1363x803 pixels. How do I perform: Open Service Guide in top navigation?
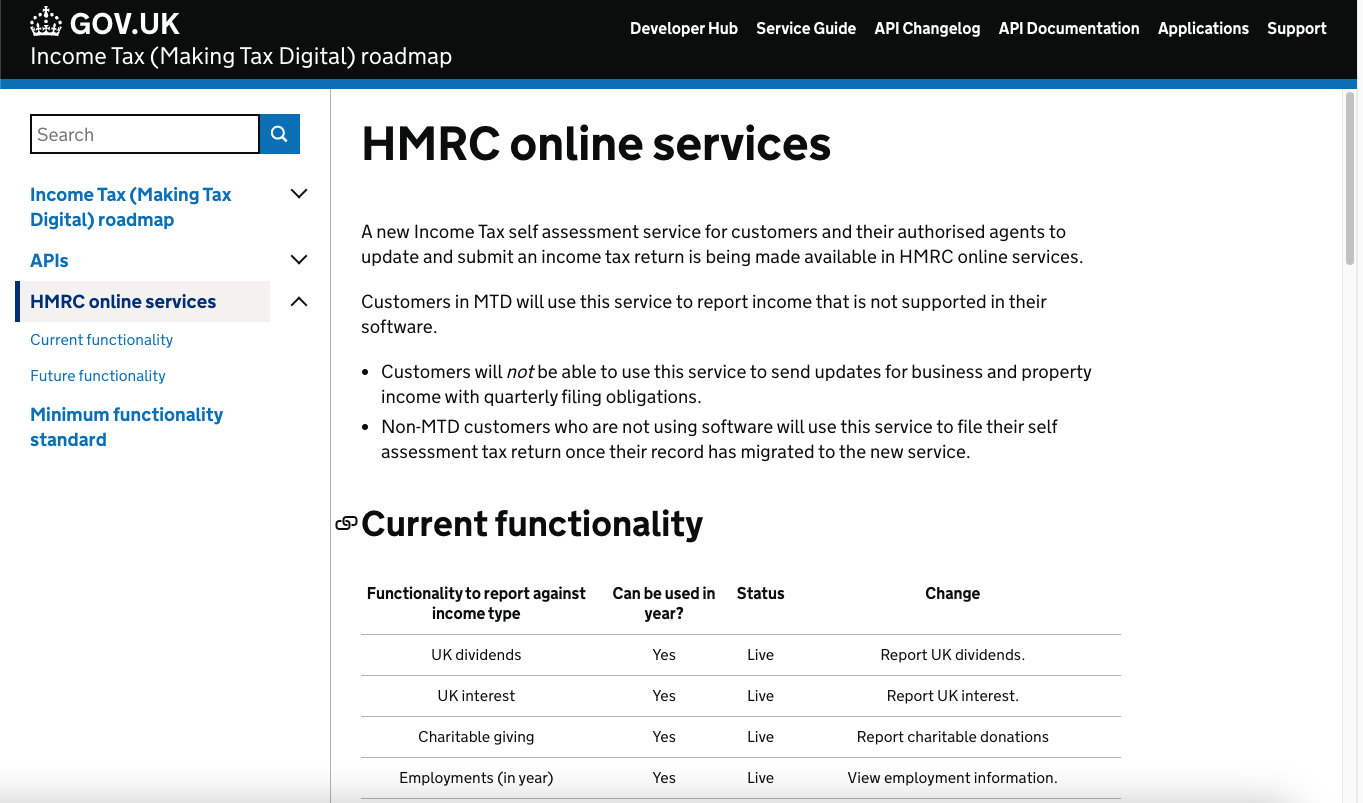(806, 28)
